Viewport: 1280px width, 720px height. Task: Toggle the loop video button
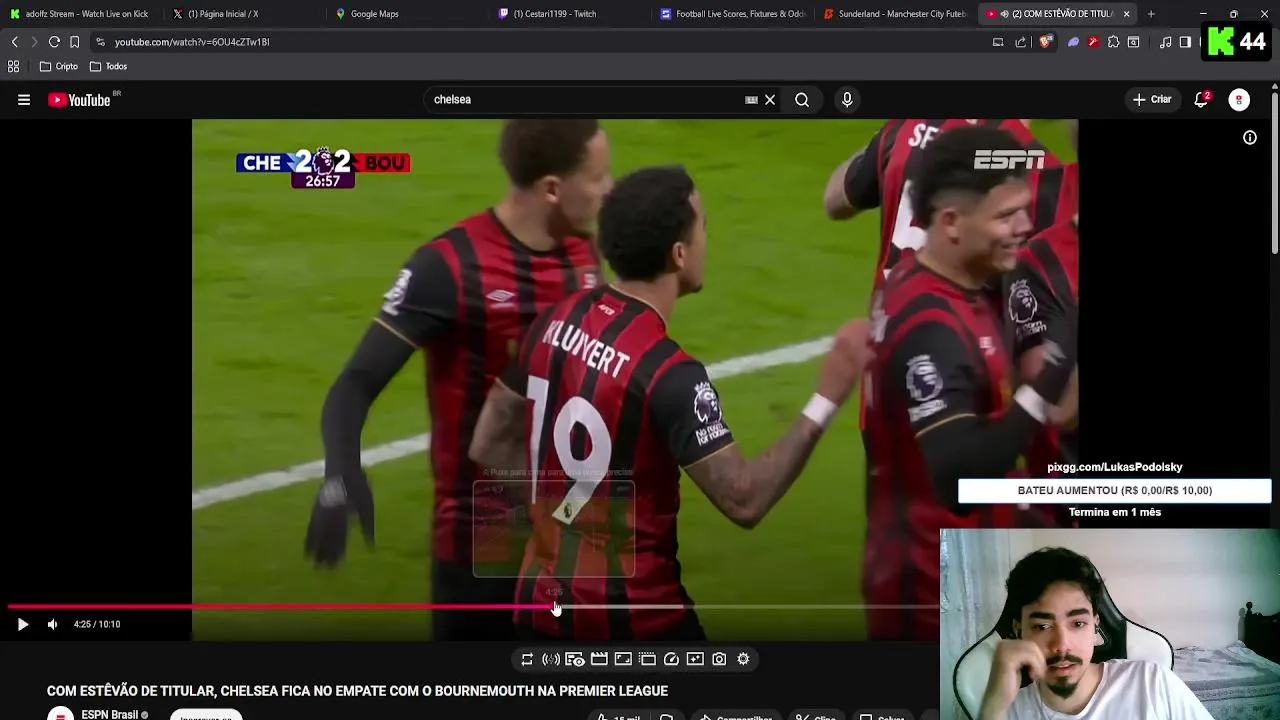[527, 659]
